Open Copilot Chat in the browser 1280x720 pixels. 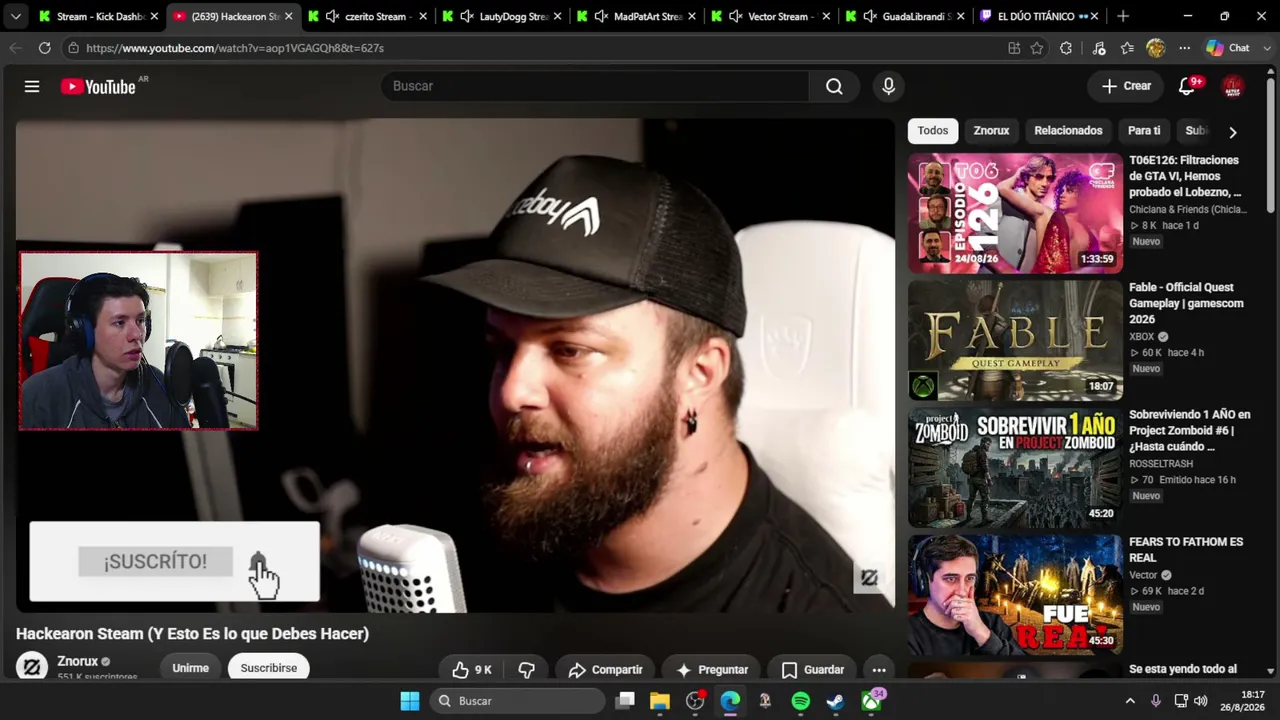point(1229,48)
